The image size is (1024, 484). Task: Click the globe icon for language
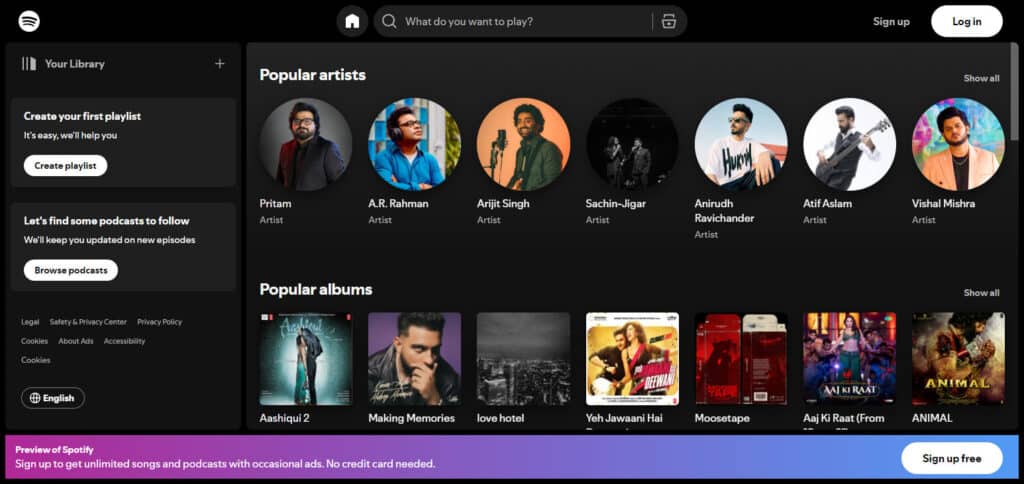(35, 398)
